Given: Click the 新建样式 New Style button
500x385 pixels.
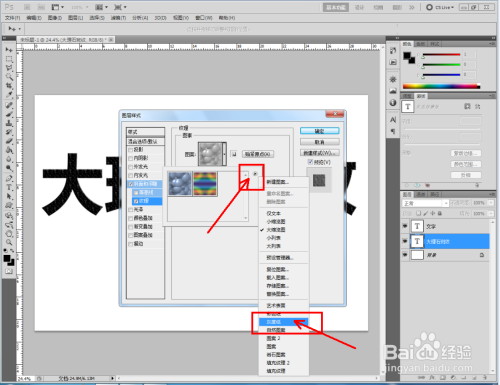Looking at the screenshot, I should 319,153.
